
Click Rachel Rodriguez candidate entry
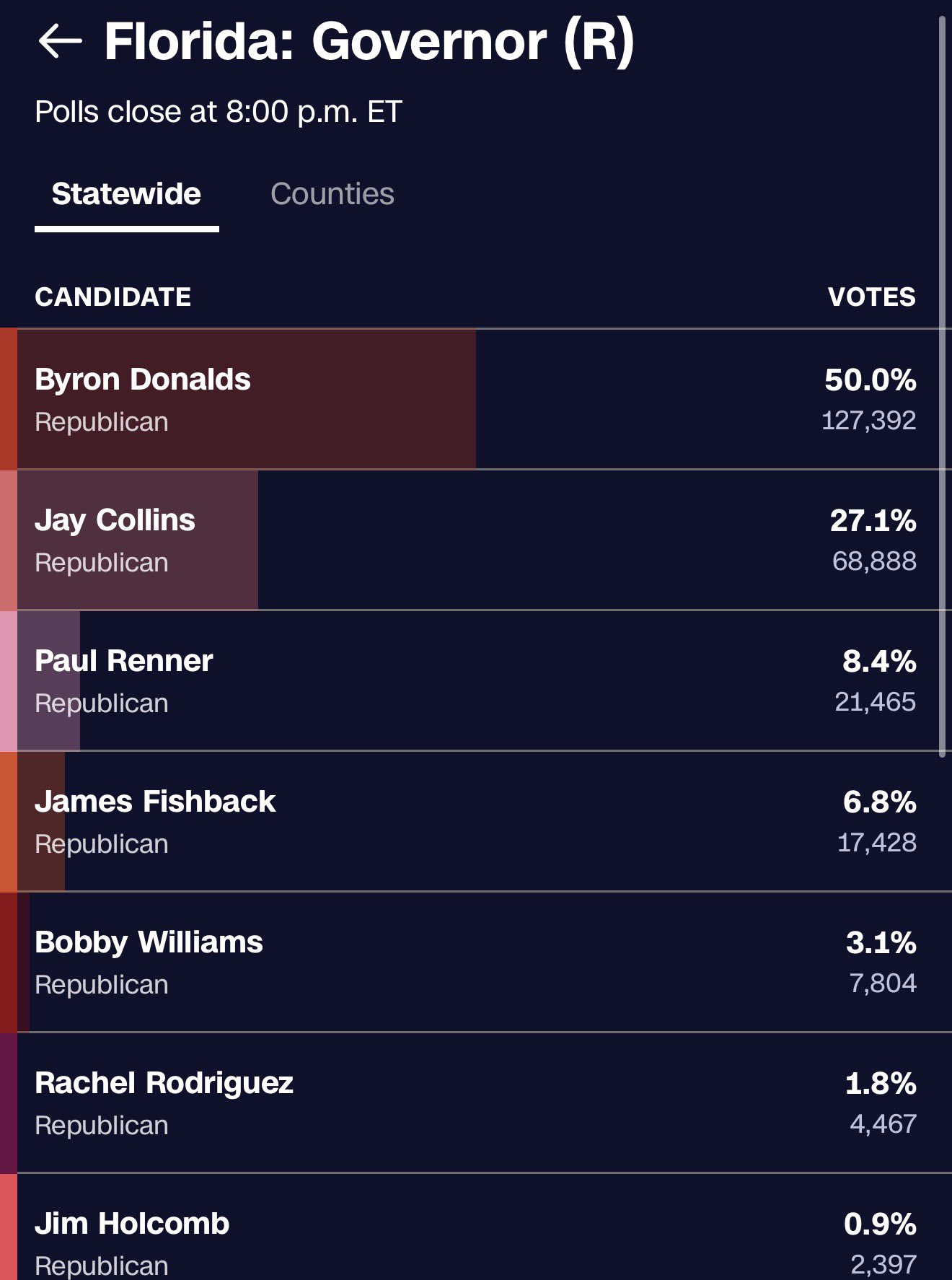click(x=476, y=1103)
